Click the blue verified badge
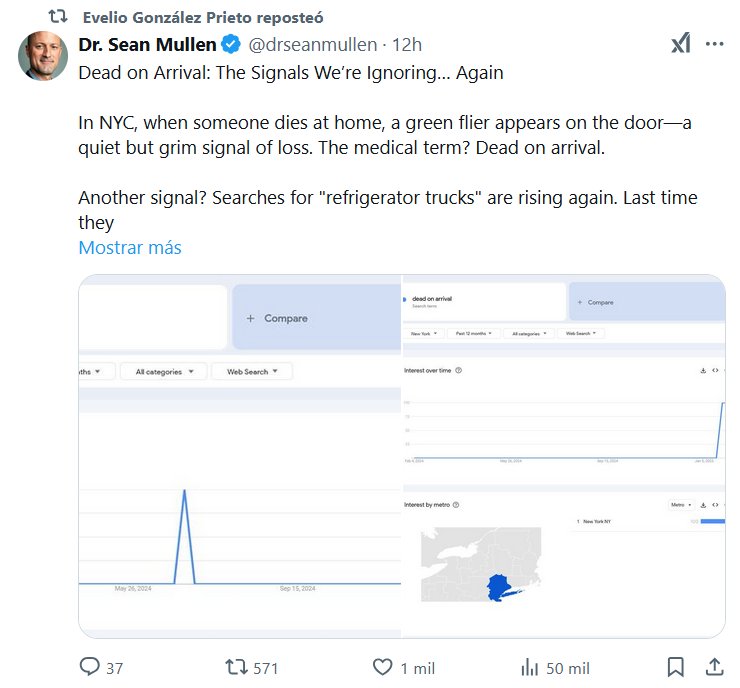The height and width of the screenshot is (688, 740). (x=230, y=44)
